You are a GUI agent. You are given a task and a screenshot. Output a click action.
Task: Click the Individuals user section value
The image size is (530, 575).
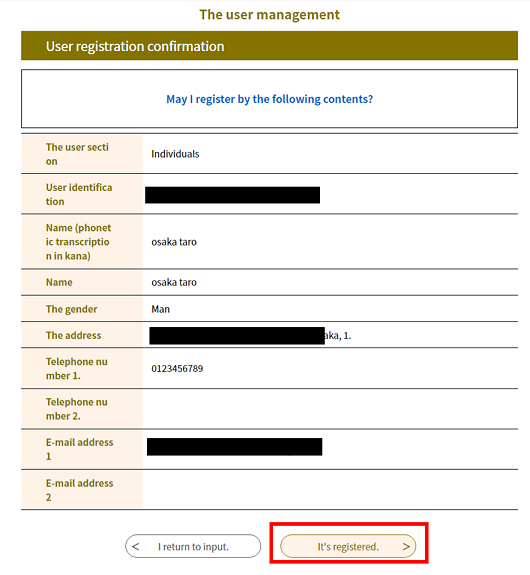(175, 154)
